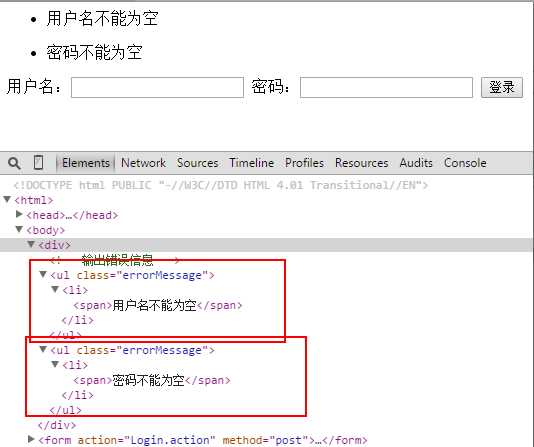Collapse the highlighted div node
The image size is (534, 447).
point(31,244)
